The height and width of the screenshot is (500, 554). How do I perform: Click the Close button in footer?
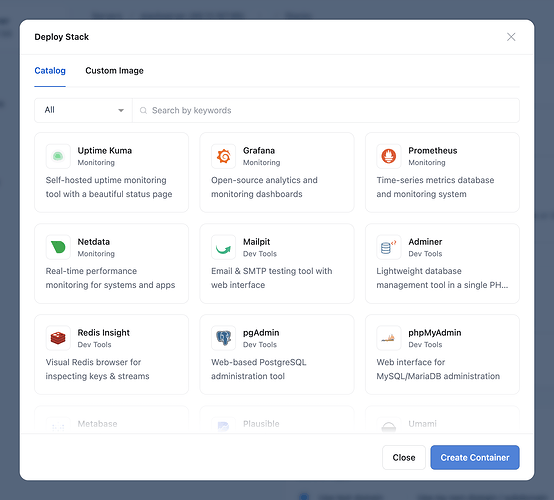tap(404, 457)
